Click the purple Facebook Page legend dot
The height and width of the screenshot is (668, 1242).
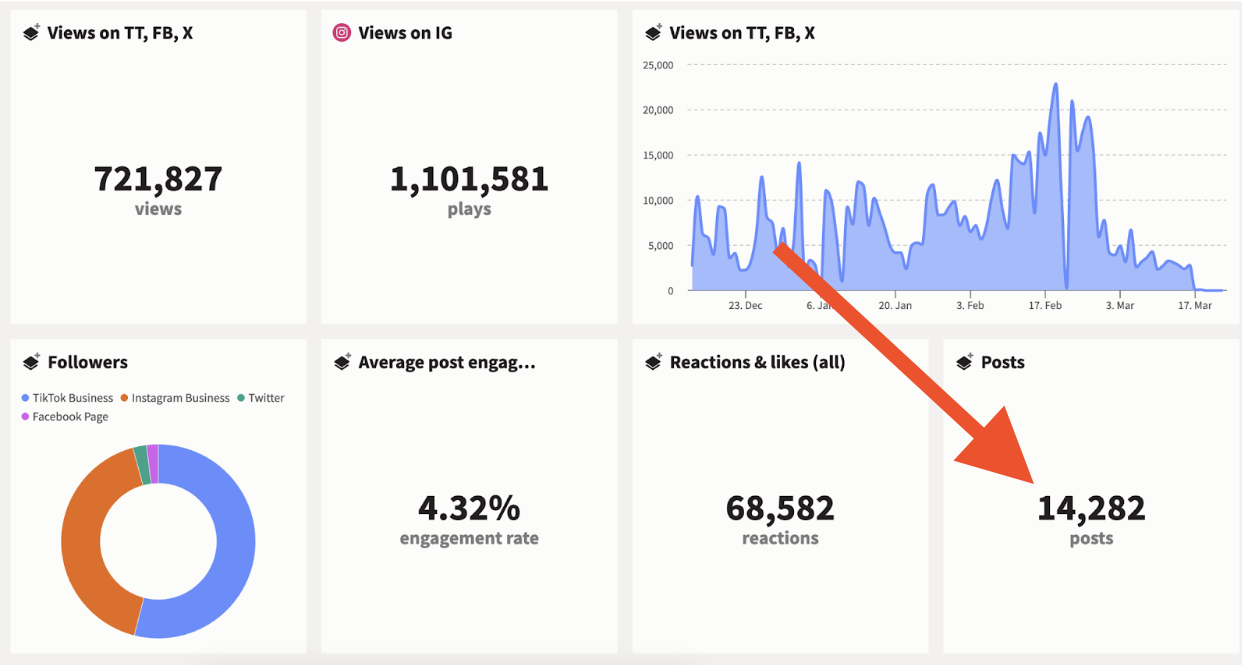click(26, 417)
